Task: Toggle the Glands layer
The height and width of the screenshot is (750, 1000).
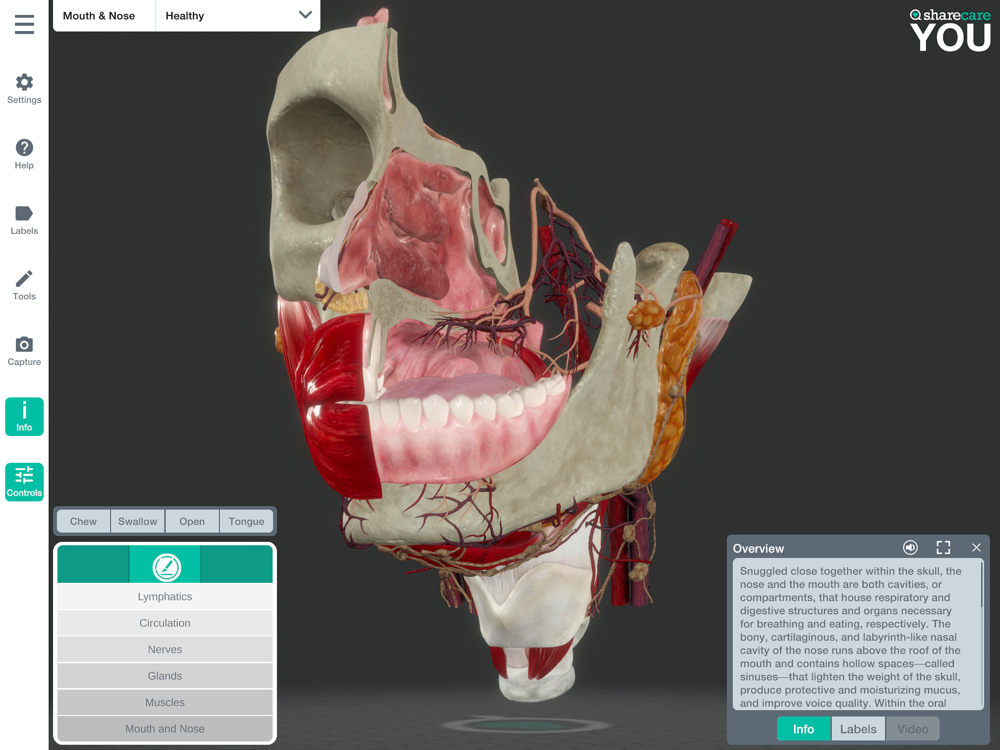Action: coord(165,676)
